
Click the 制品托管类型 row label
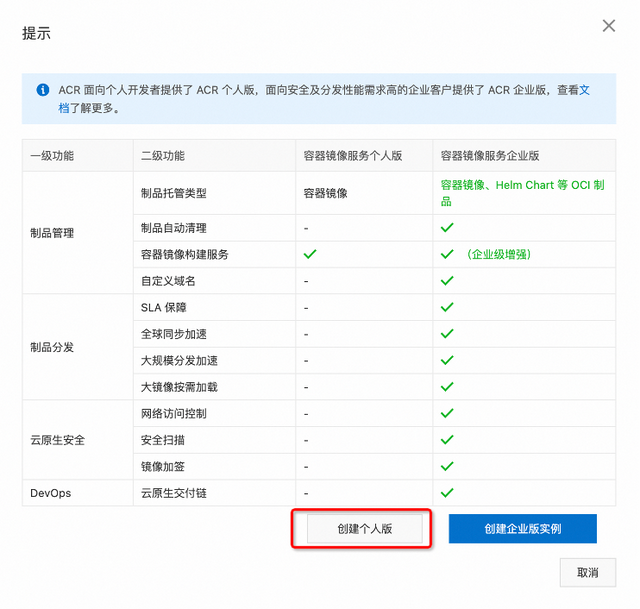pos(174,193)
